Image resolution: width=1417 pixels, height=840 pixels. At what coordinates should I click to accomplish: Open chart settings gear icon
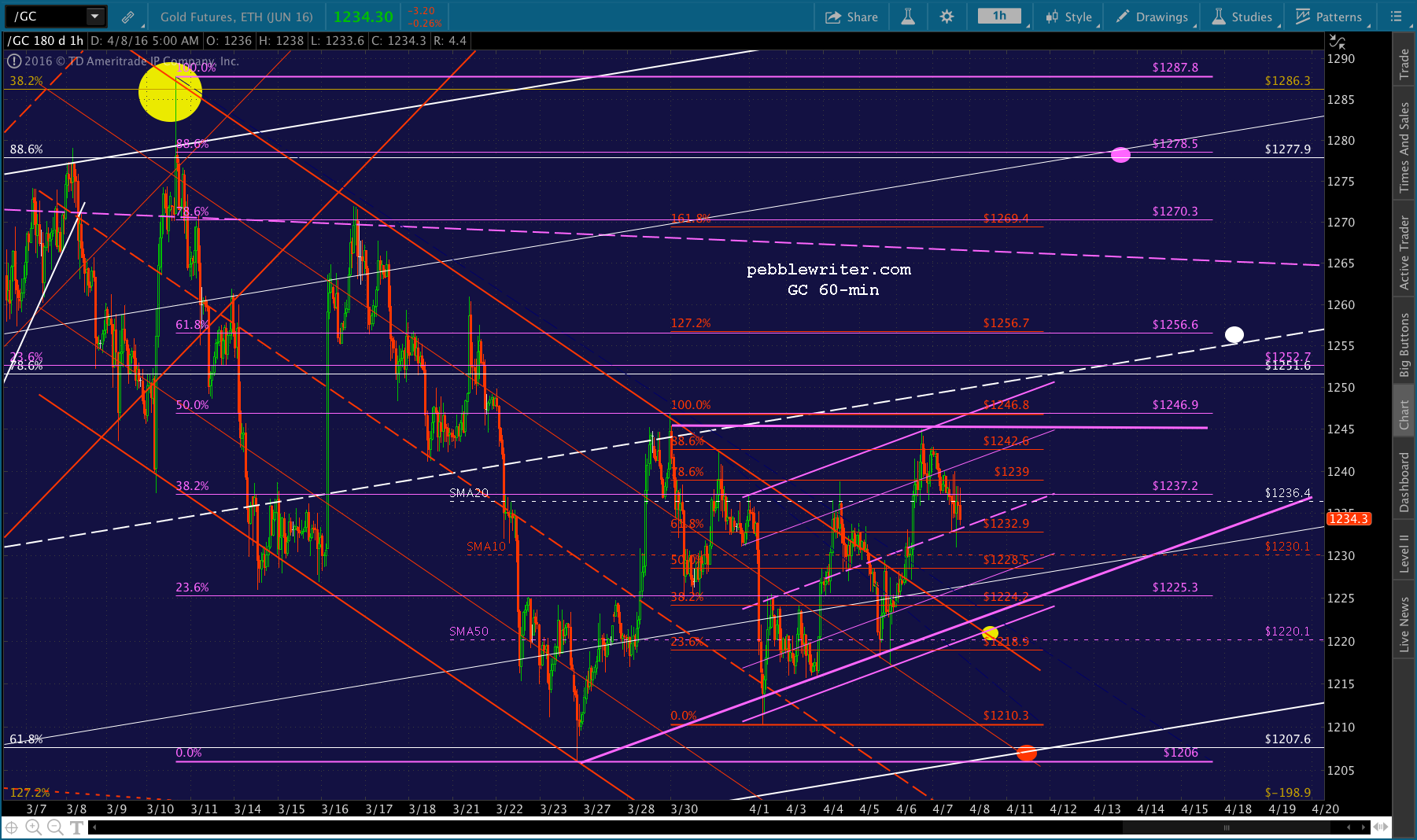point(947,17)
